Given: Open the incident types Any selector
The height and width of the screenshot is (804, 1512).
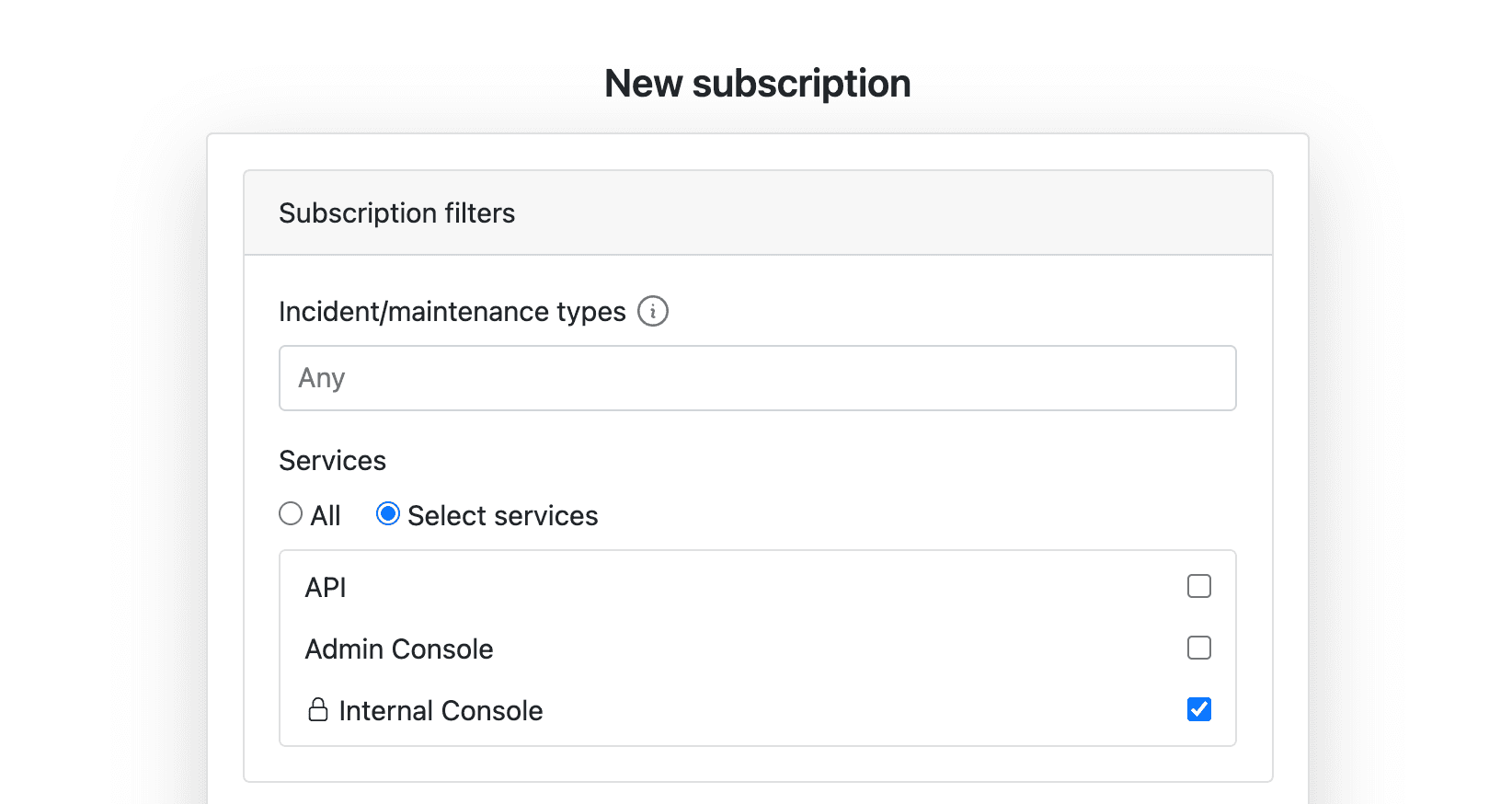Looking at the screenshot, I should 756,377.
